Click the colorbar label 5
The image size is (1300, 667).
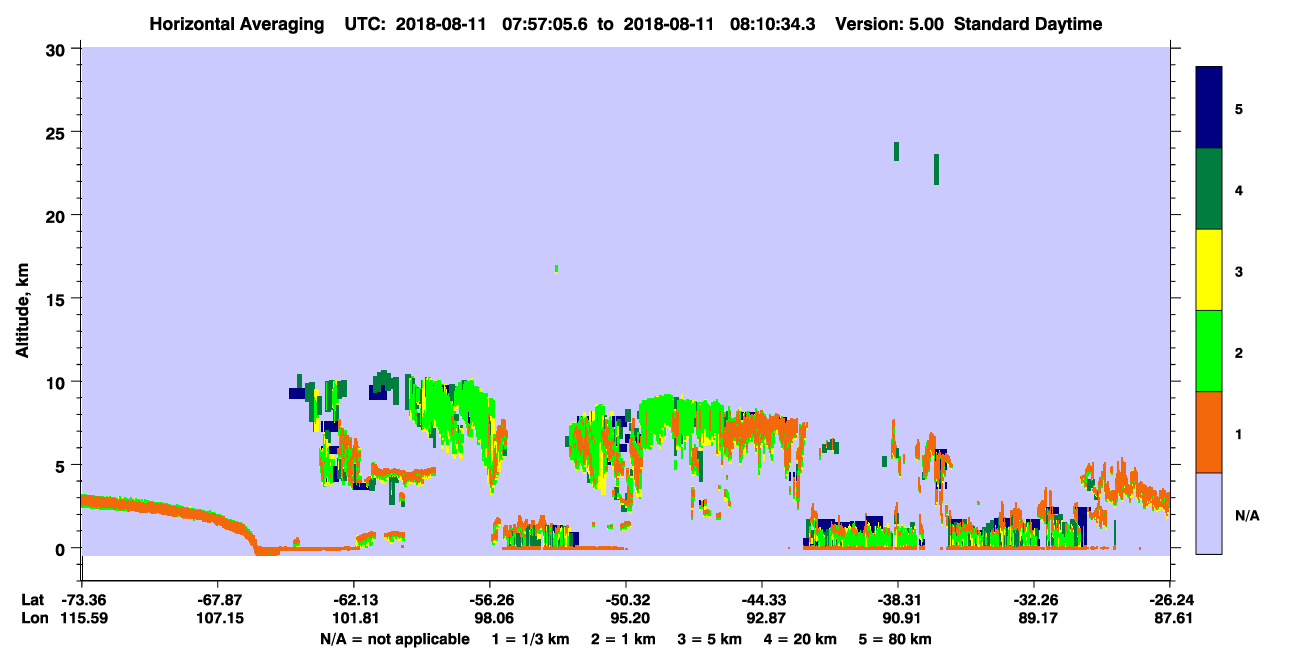coord(1239,108)
